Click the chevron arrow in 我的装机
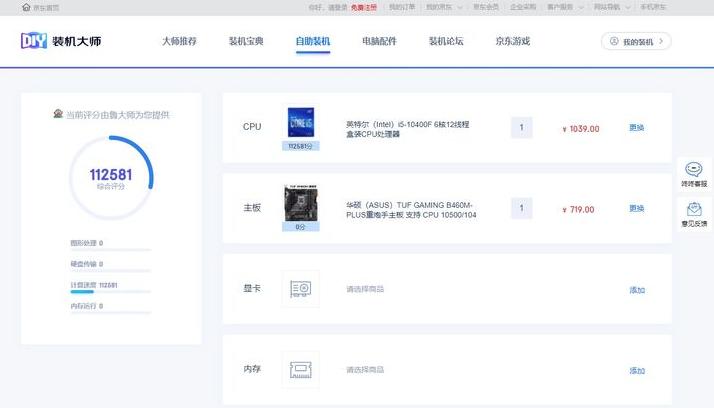The width and height of the screenshot is (714, 408). (661, 41)
